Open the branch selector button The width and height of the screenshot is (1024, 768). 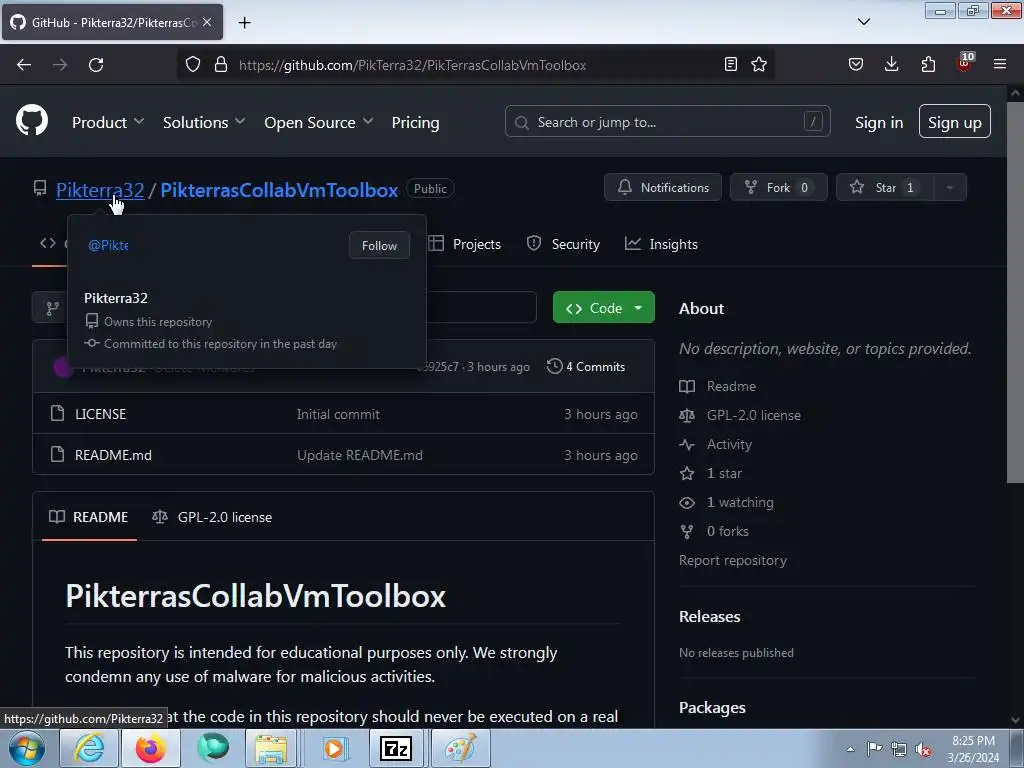[52, 308]
